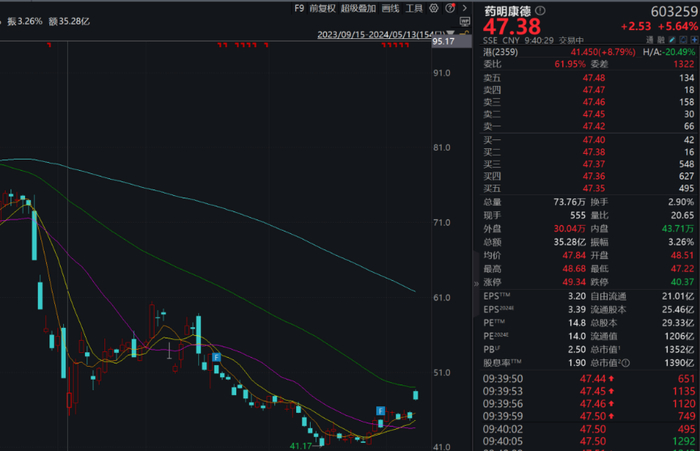
Task: Click the 买三 price 47.37
Action: pos(594,164)
